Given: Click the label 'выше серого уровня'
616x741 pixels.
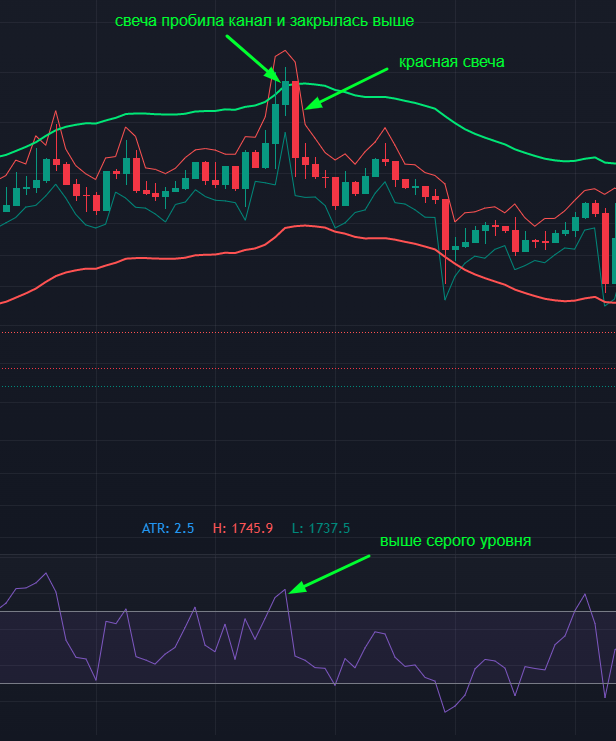Looking at the screenshot, I should pyautogui.click(x=455, y=541).
